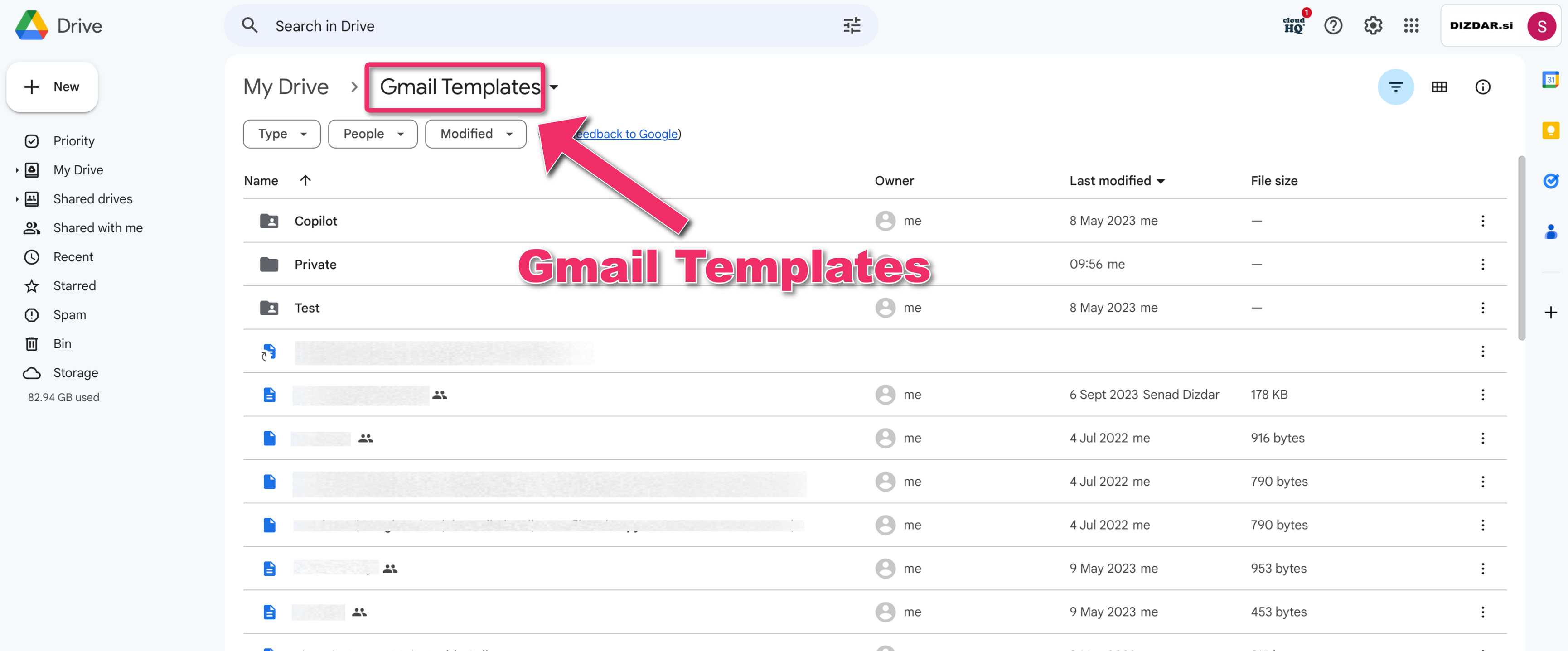Open Contacts side panel icon
The width and height of the screenshot is (1568, 651).
pyautogui.click(x=1550, y=232)
